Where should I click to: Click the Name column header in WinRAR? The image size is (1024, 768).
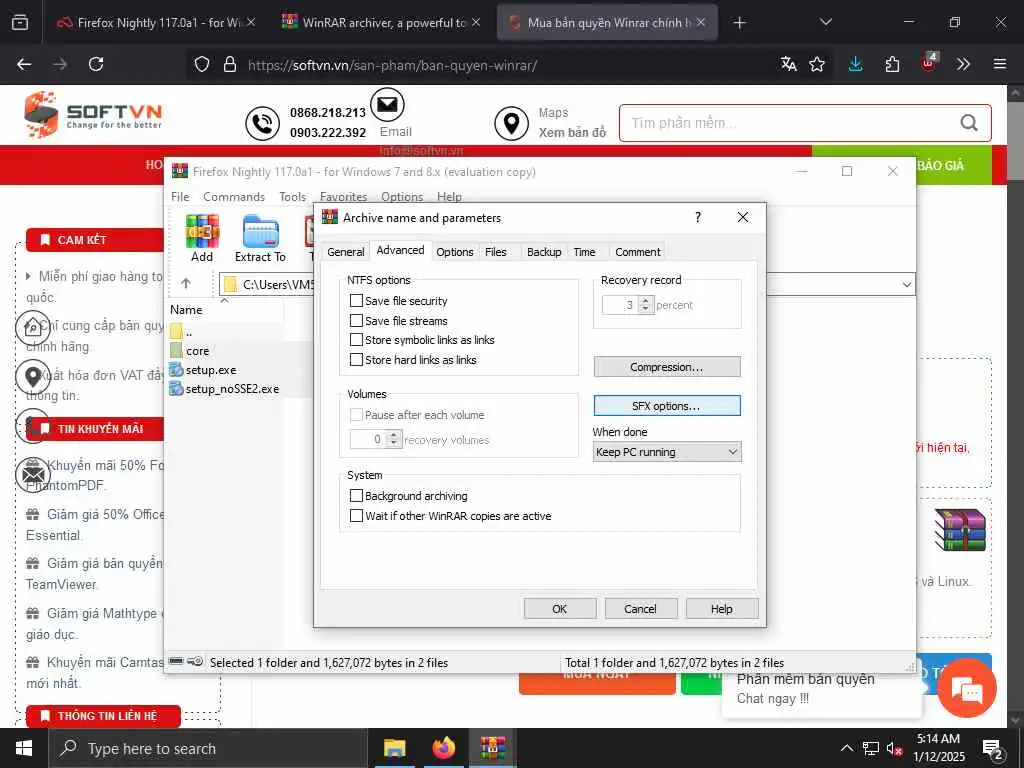(225, 310)
